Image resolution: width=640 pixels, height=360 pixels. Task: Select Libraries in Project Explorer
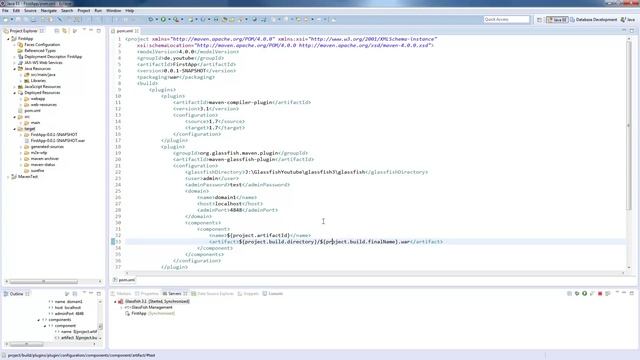point(38,81)
